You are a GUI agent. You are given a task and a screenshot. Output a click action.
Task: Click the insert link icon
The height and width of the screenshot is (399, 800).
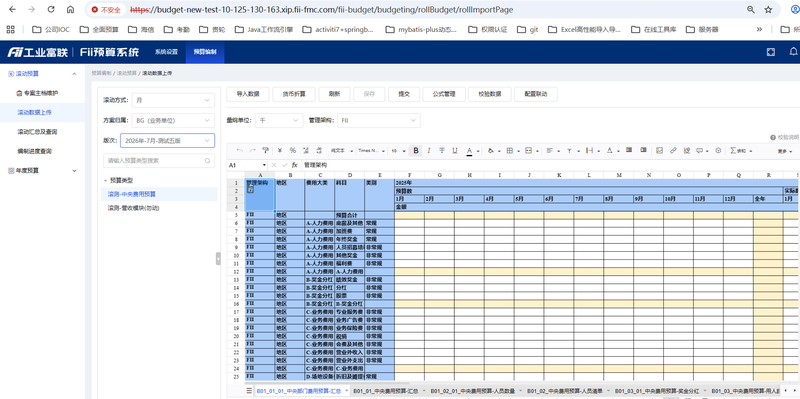[673, 151]
